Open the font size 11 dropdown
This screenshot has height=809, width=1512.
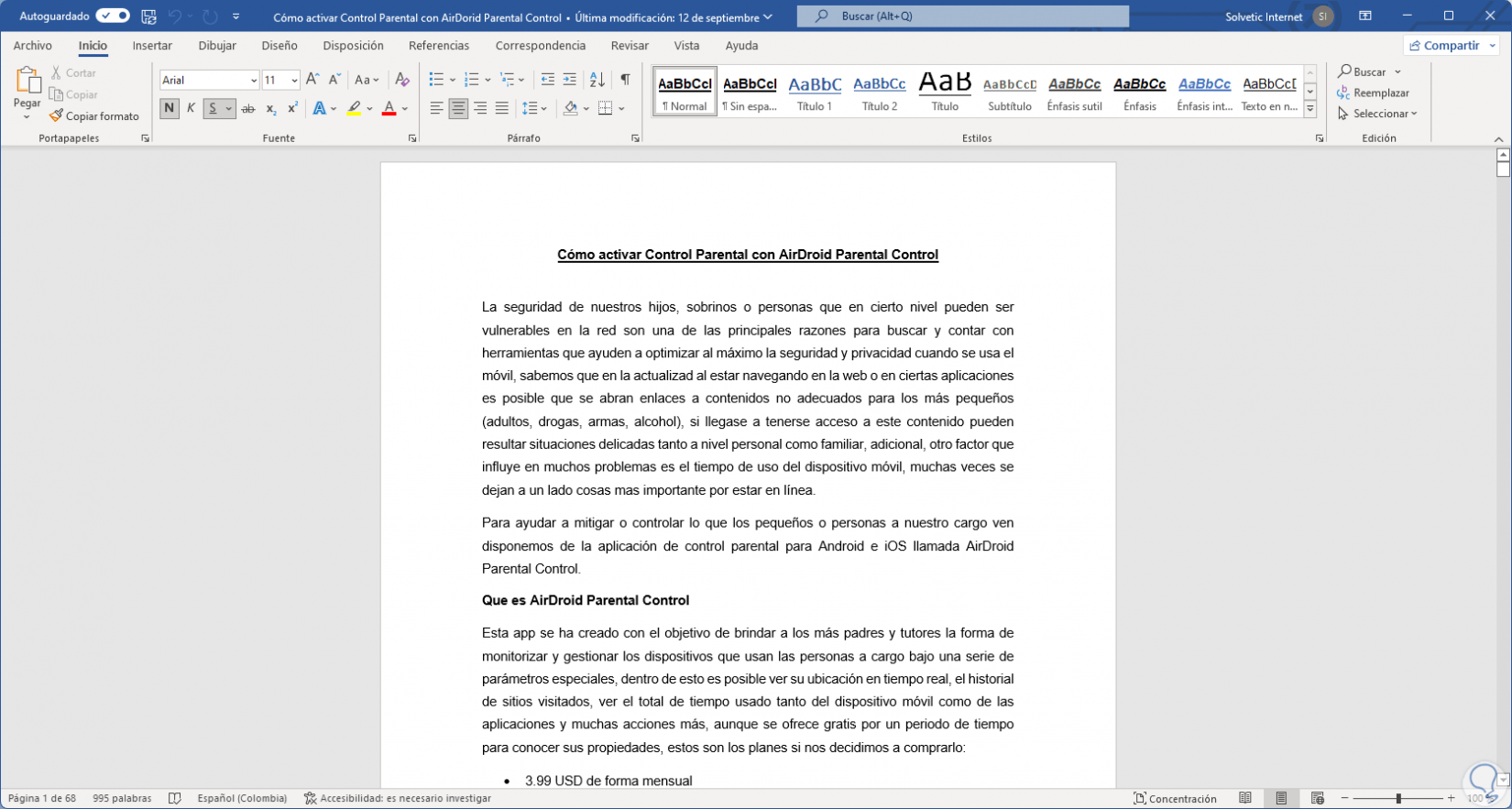(x=294, y=81)
